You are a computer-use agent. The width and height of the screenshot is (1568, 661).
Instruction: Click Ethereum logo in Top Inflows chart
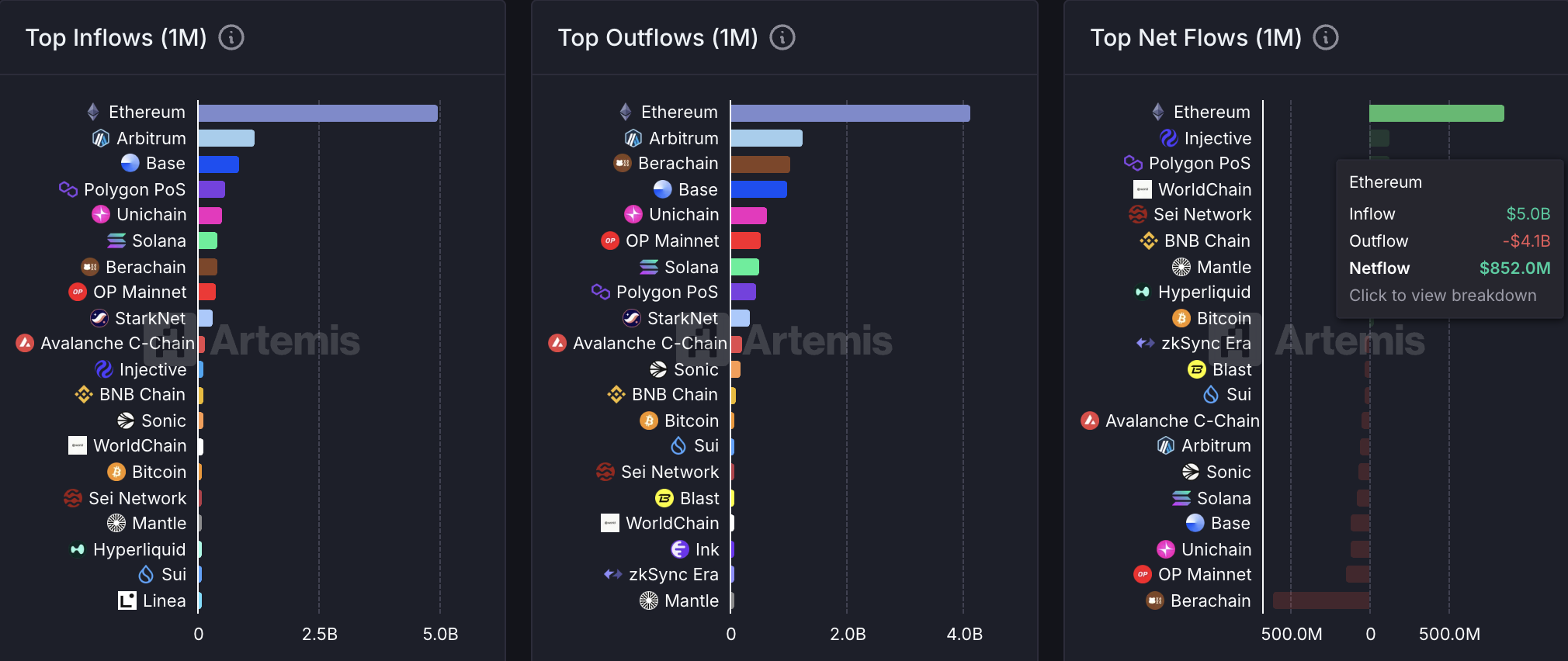pyautogui.click(x=93, y=112)
